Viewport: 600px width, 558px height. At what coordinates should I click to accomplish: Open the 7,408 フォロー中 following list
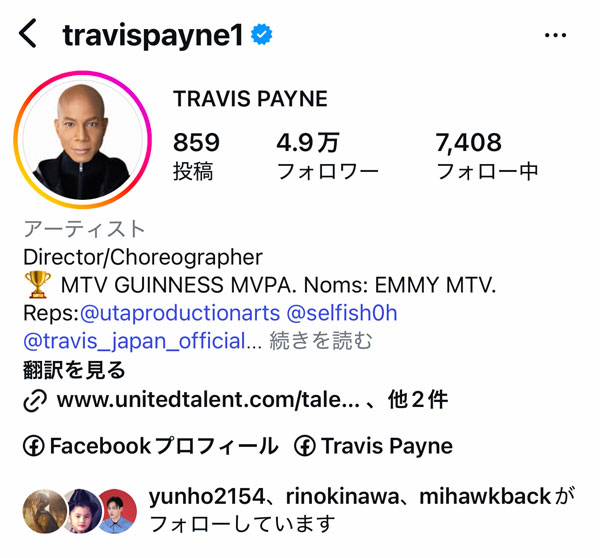[487, 156]
